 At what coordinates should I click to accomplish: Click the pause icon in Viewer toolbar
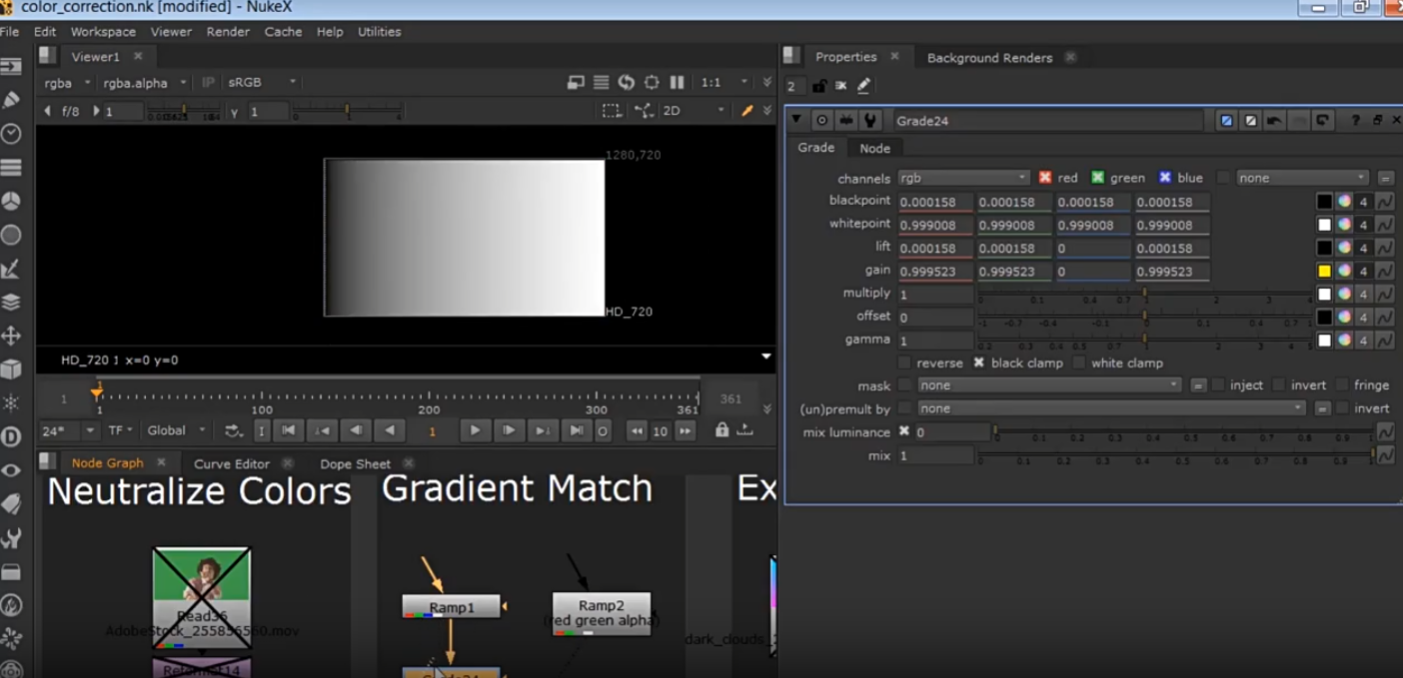point(677,82)
